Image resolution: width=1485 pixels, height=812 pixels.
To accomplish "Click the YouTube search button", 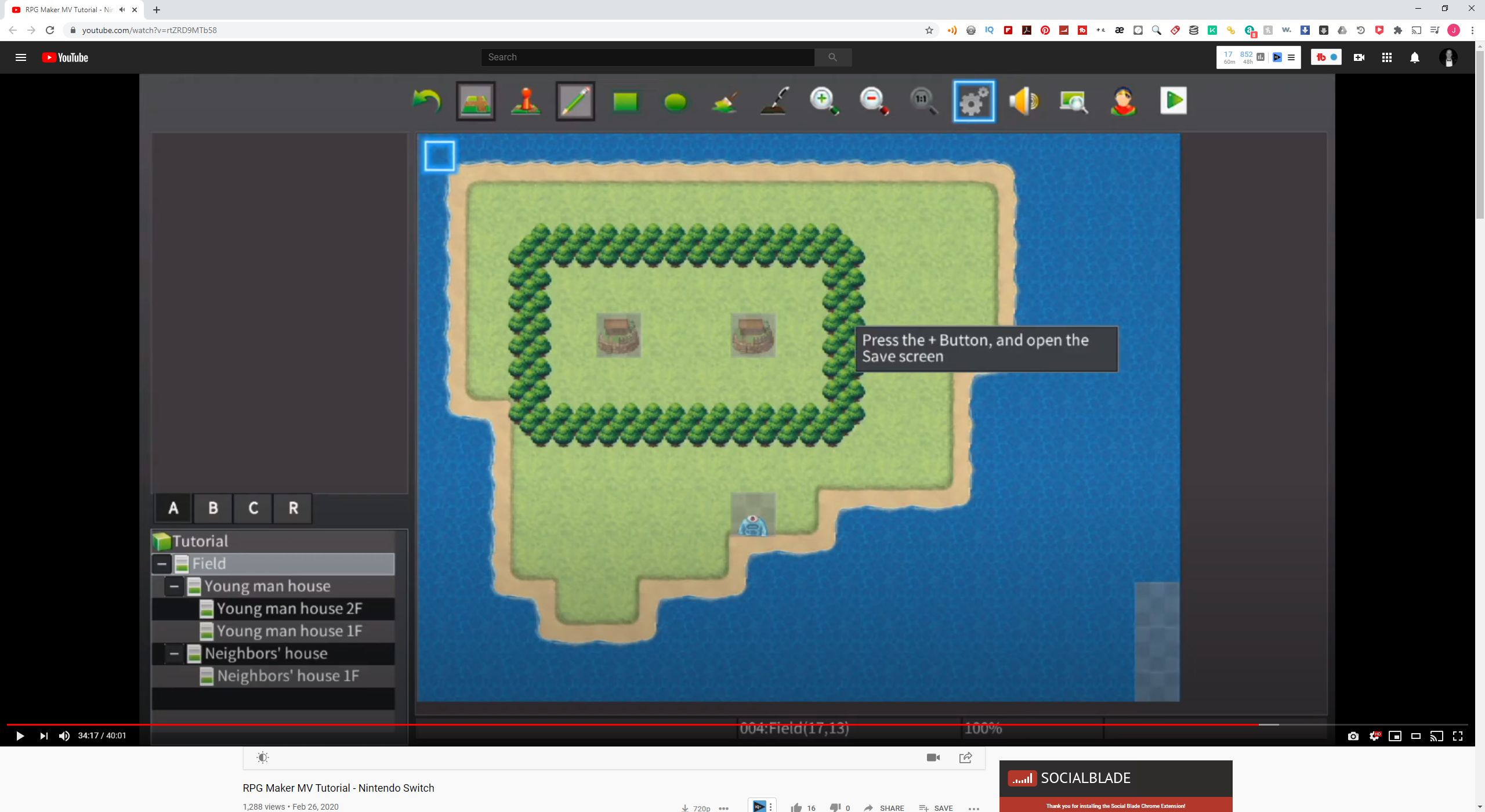I will (833, 57).
